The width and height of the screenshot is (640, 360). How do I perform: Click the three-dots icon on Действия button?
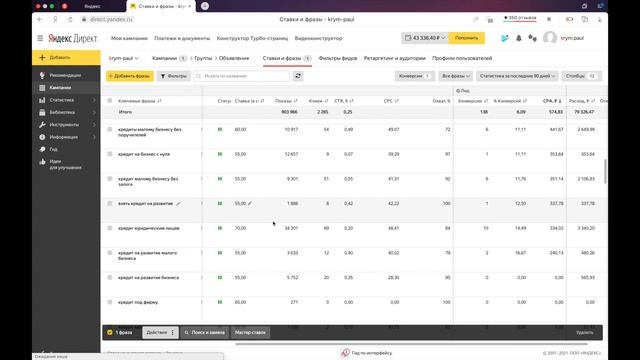(x=173, y=332)
